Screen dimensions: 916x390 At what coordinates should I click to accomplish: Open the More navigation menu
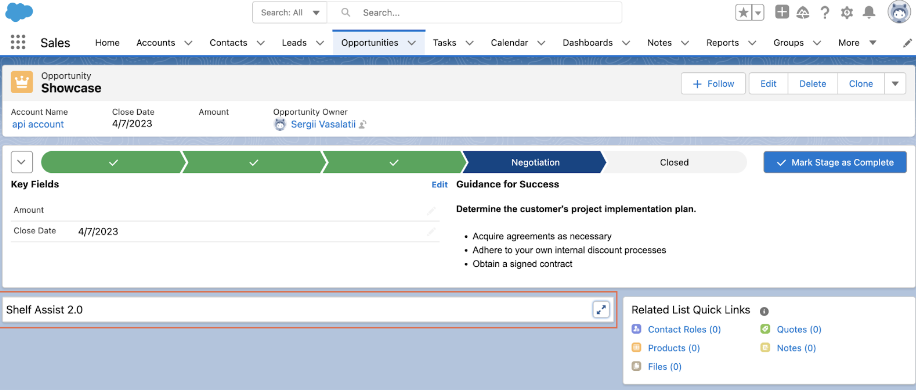point(857,43)
